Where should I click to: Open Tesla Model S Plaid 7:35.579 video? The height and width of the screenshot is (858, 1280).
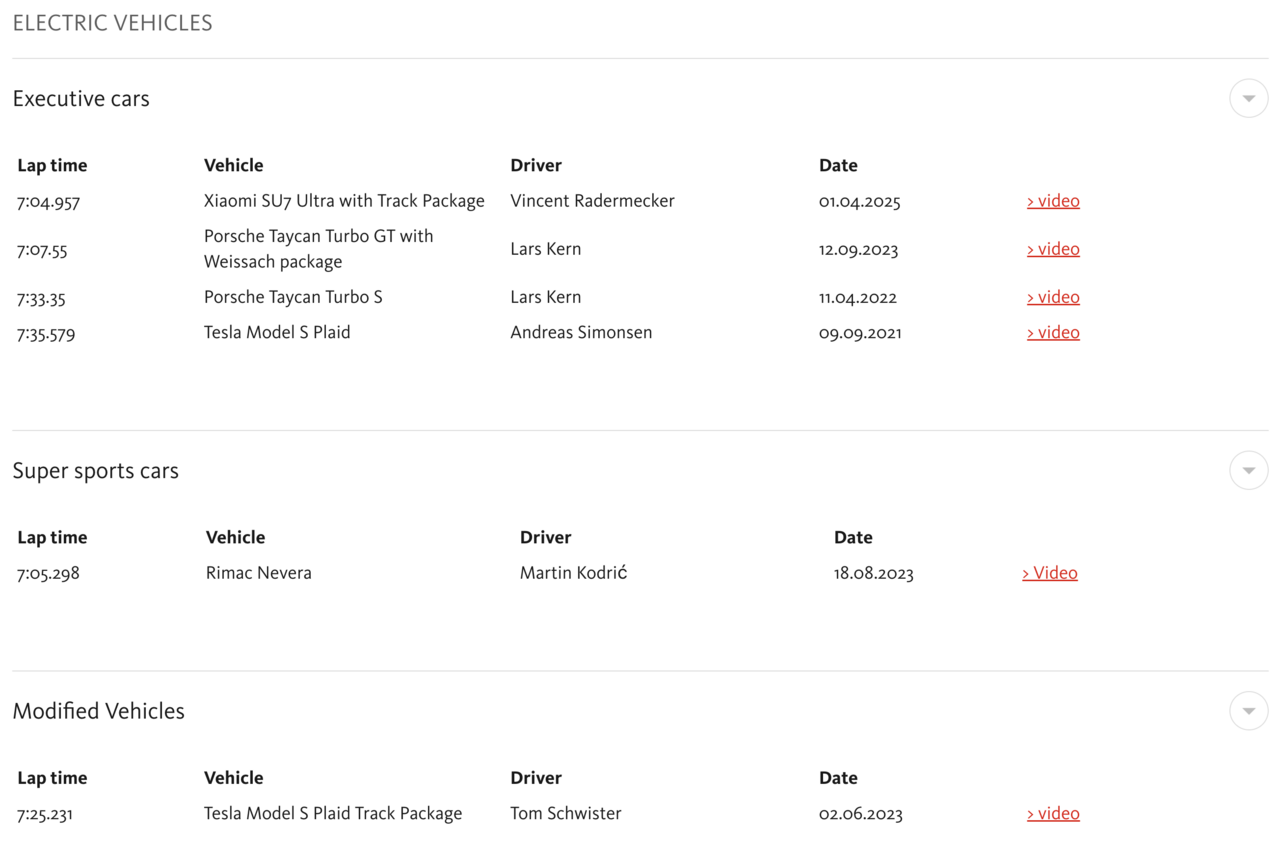point(1053,333)
